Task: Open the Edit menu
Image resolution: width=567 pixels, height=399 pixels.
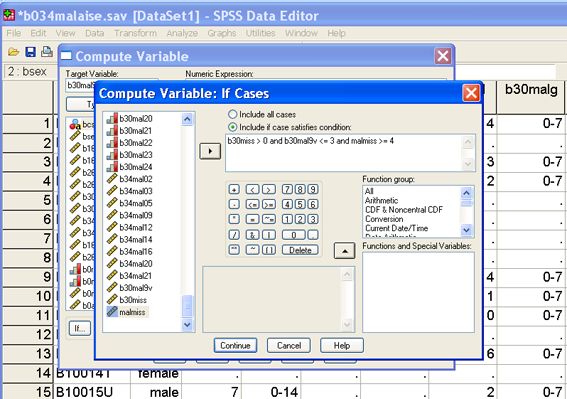Action: pos(38,33)
